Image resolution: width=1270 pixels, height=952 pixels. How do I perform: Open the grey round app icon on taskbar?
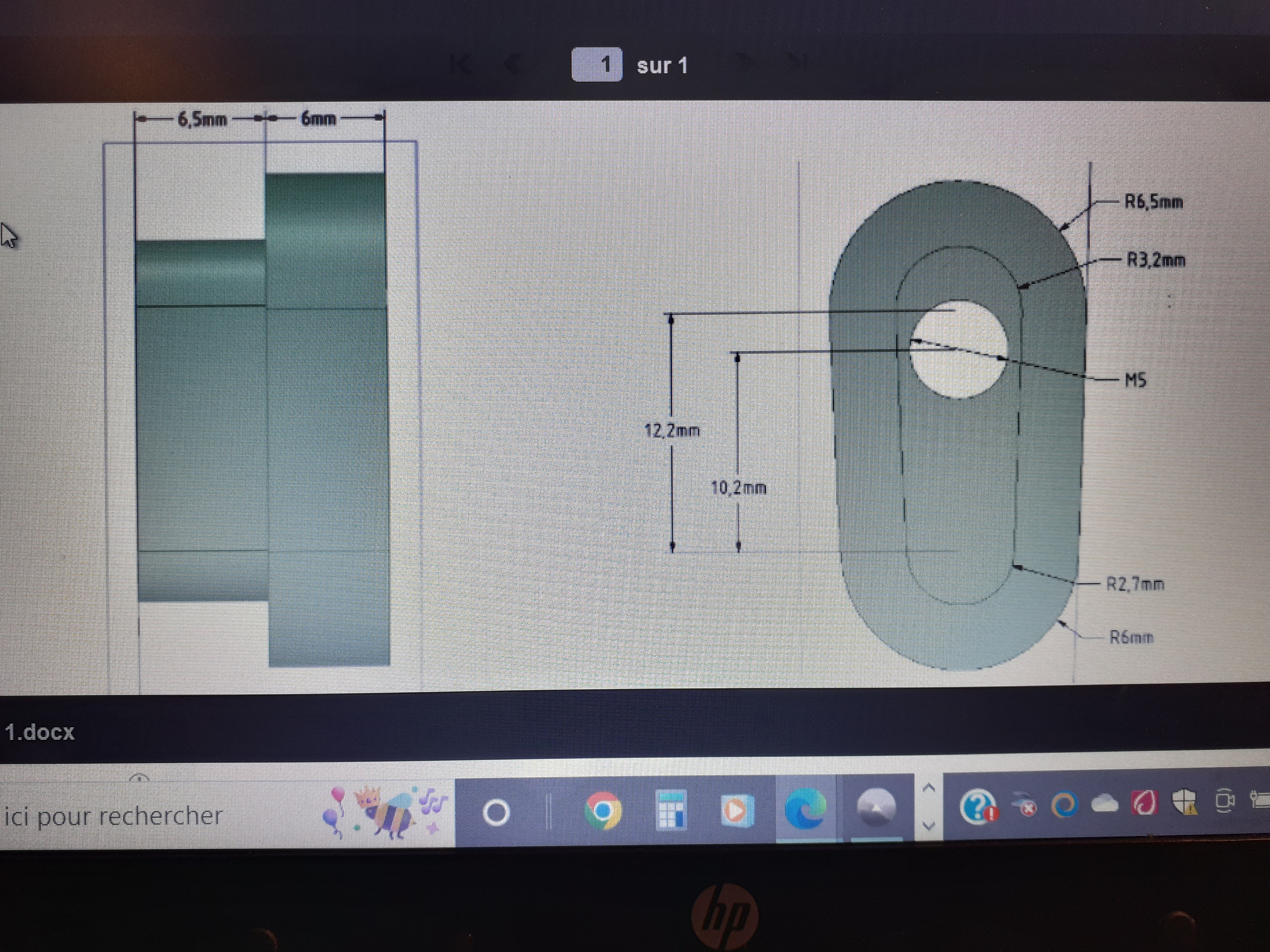tap(876, 808)
